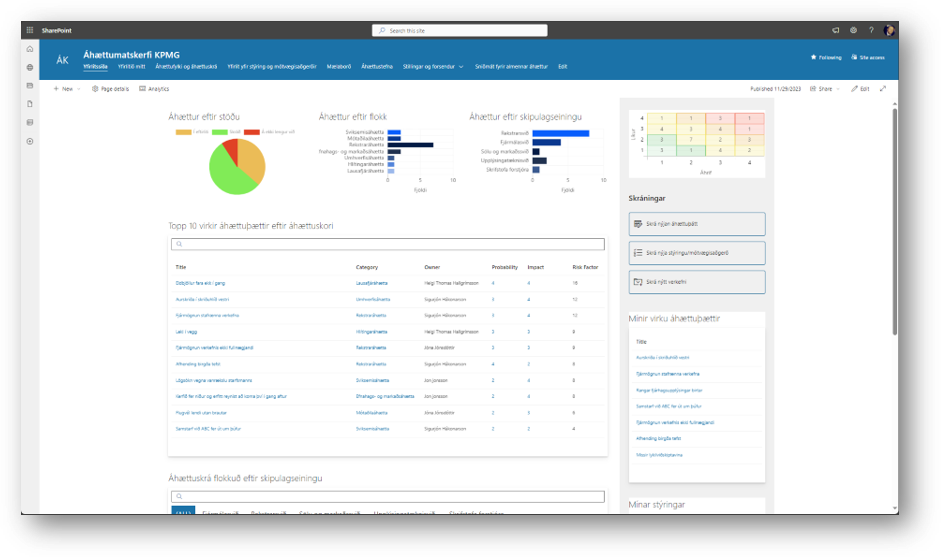
Task: Click the Skrá nýjan áhættuþátt button
Action: coord(697,224)
